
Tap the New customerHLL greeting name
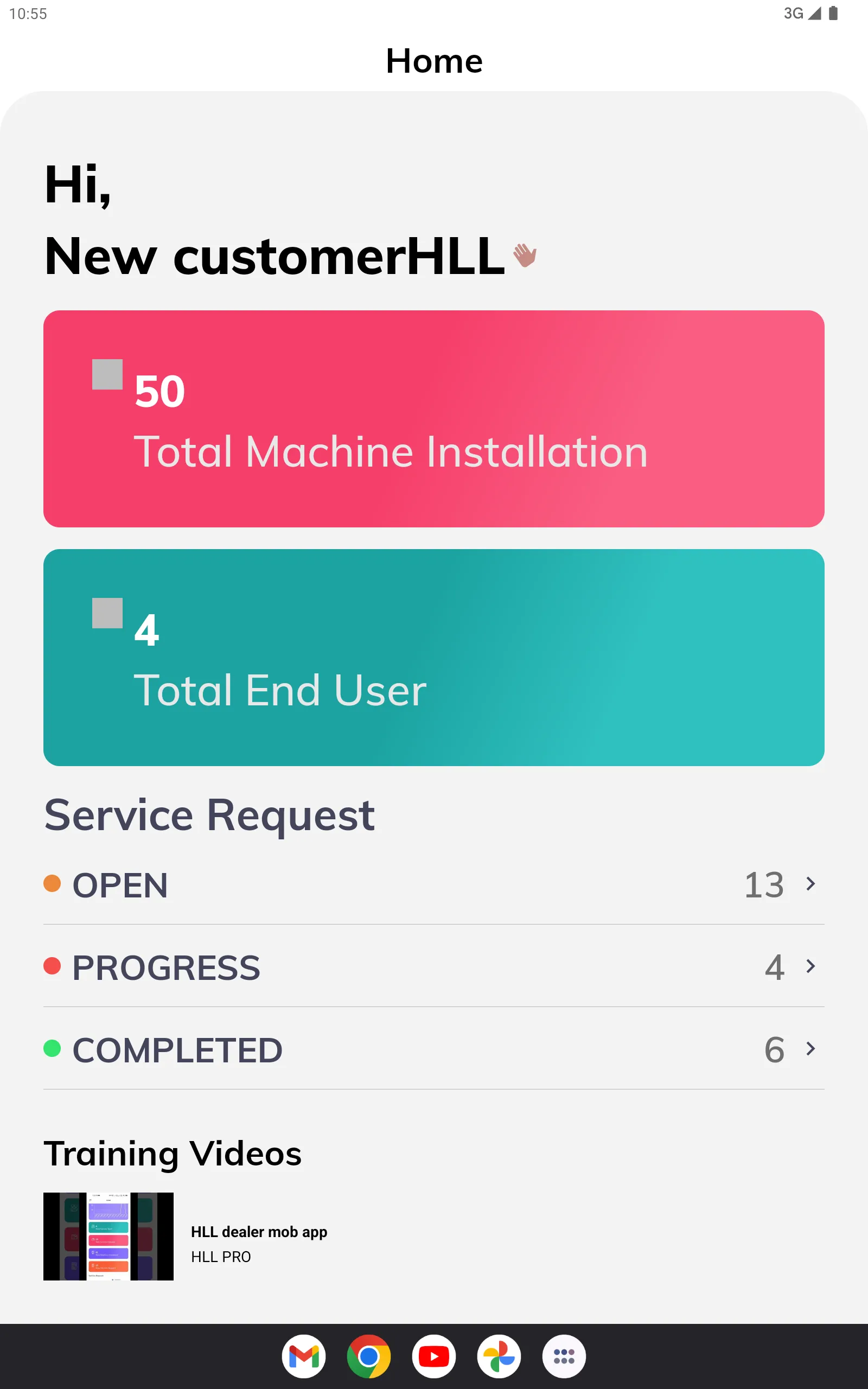[275, 256]
